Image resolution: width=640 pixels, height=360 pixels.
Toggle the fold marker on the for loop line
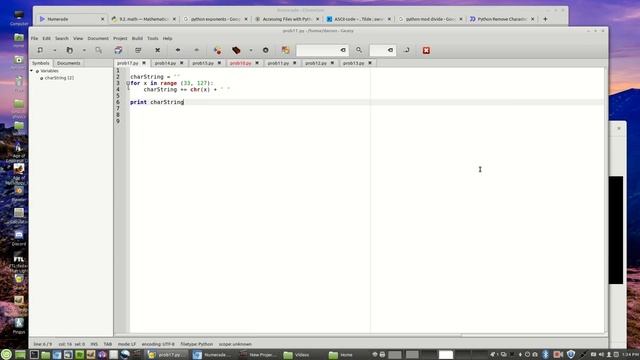tap(128, 83)
